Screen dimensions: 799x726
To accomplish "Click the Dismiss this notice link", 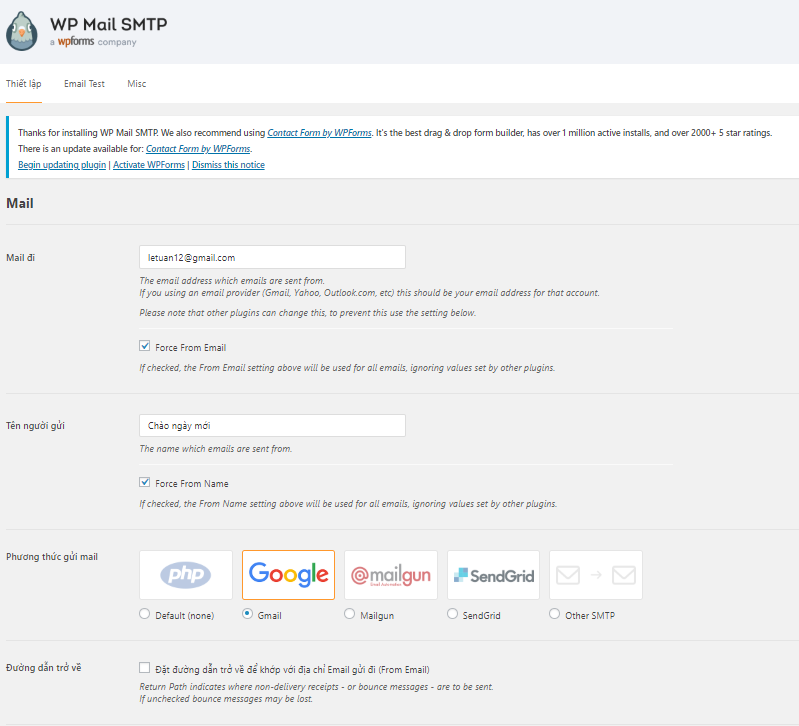I will (x=228, y=165).
